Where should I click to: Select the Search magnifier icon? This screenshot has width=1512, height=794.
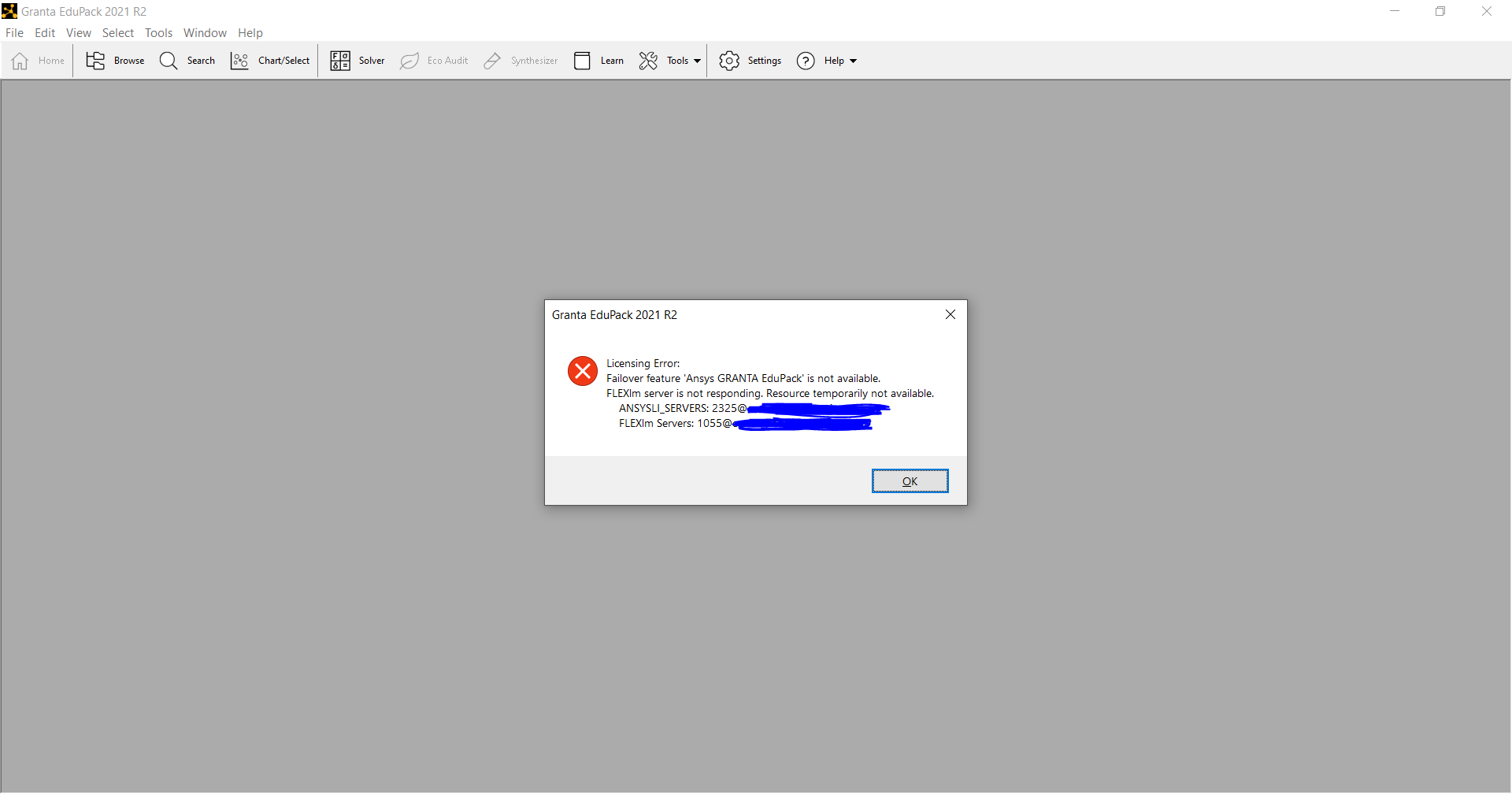(x=169, y=61)
